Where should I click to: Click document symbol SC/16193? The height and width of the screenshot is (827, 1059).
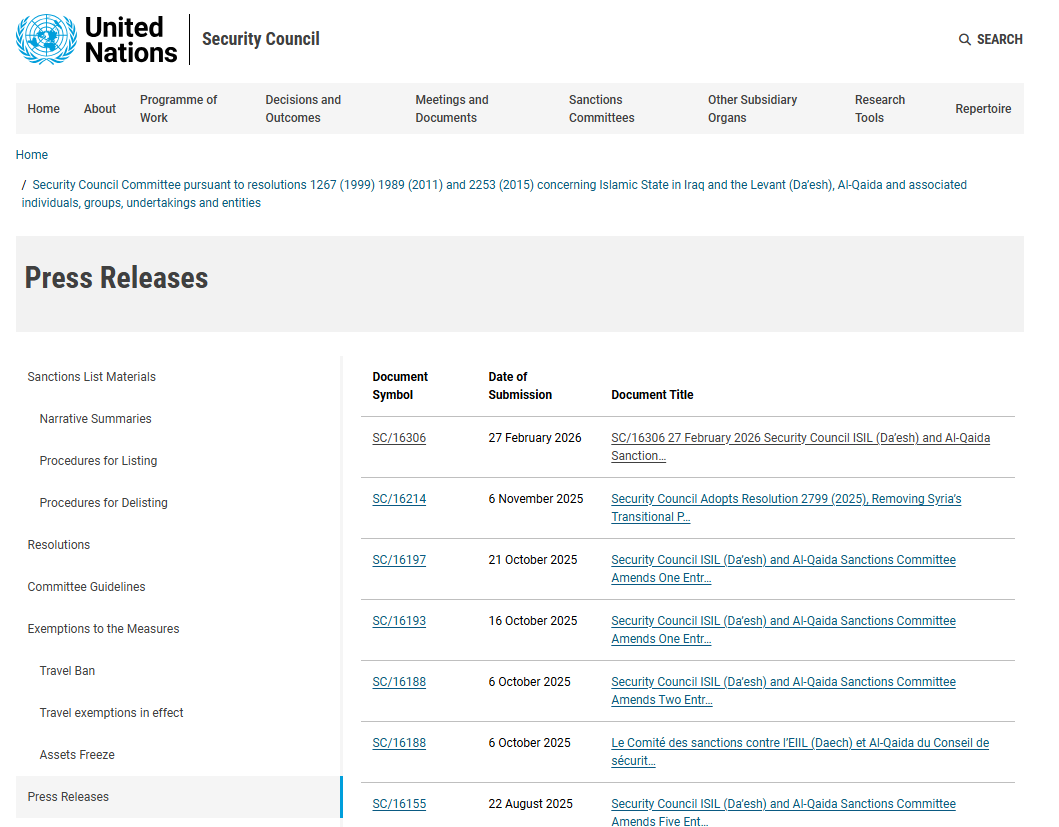pyautogui.click(x=399, y=621)
